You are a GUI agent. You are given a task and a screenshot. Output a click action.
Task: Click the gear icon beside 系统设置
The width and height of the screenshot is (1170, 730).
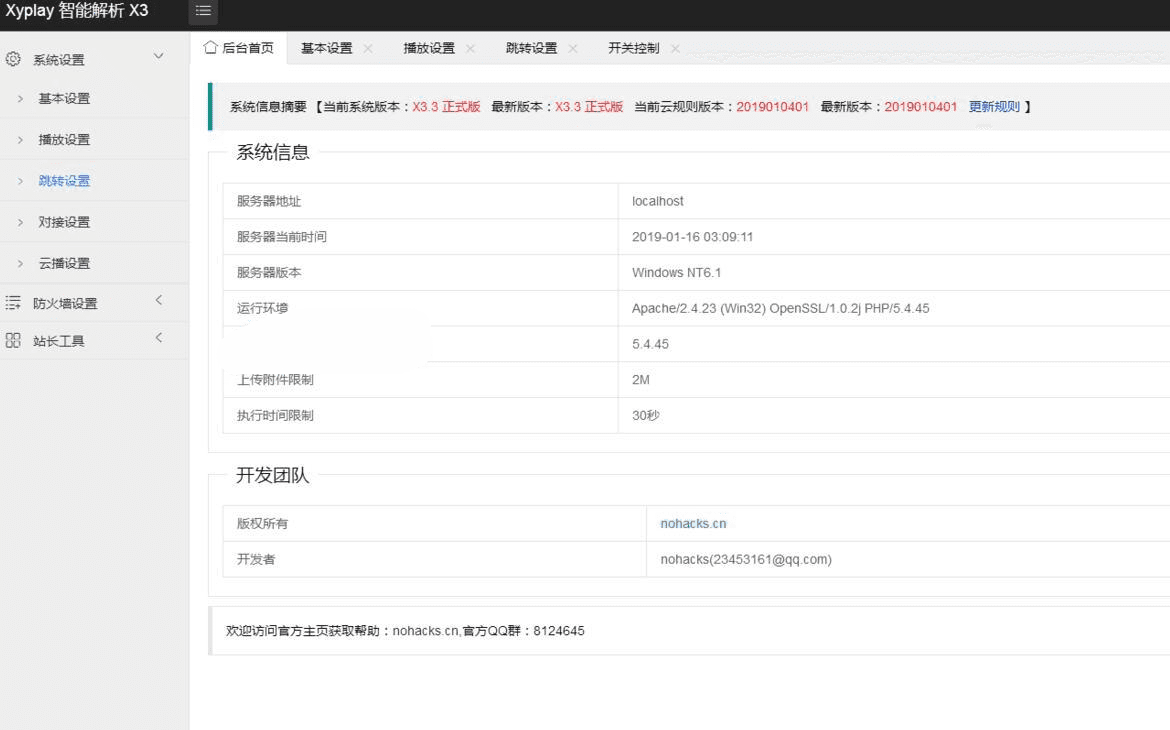tap(13, 59)
